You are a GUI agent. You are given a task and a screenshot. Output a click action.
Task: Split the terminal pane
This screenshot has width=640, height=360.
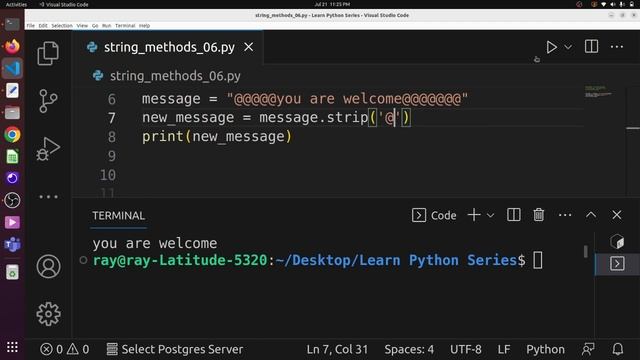pyautogui.click(x=513, y=215)
